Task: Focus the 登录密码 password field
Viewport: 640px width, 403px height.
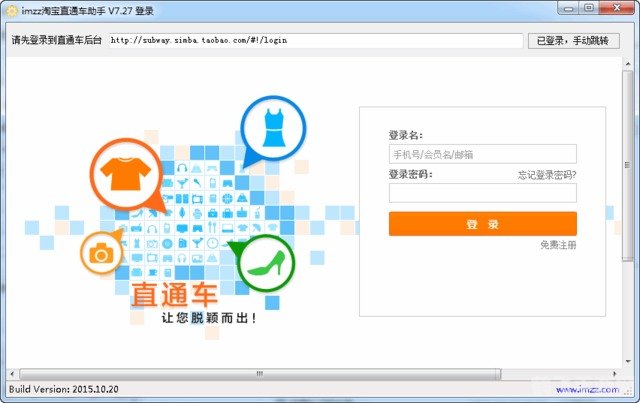Action: tap(482, 193)
